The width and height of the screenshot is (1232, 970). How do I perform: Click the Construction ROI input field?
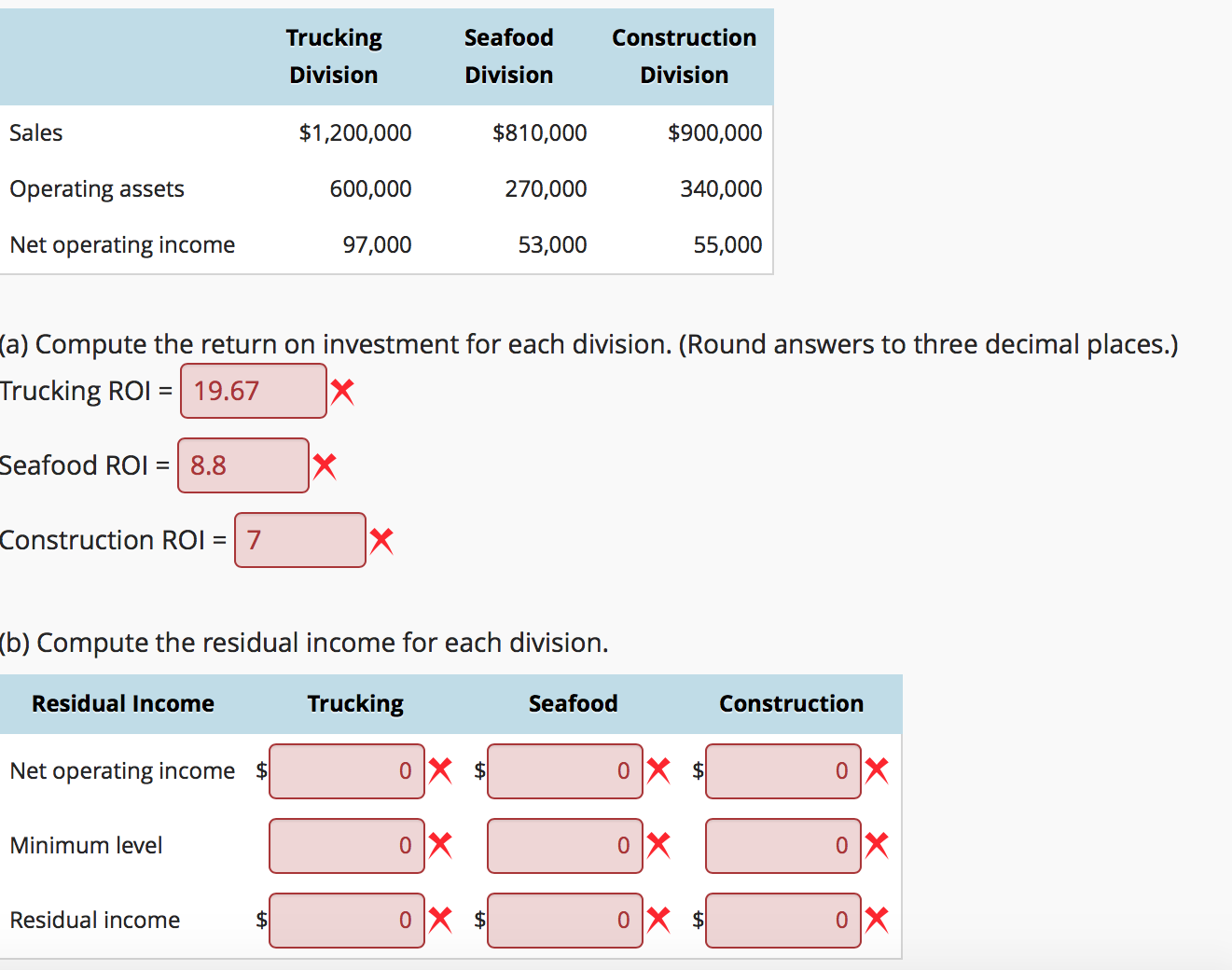point(300,540)
